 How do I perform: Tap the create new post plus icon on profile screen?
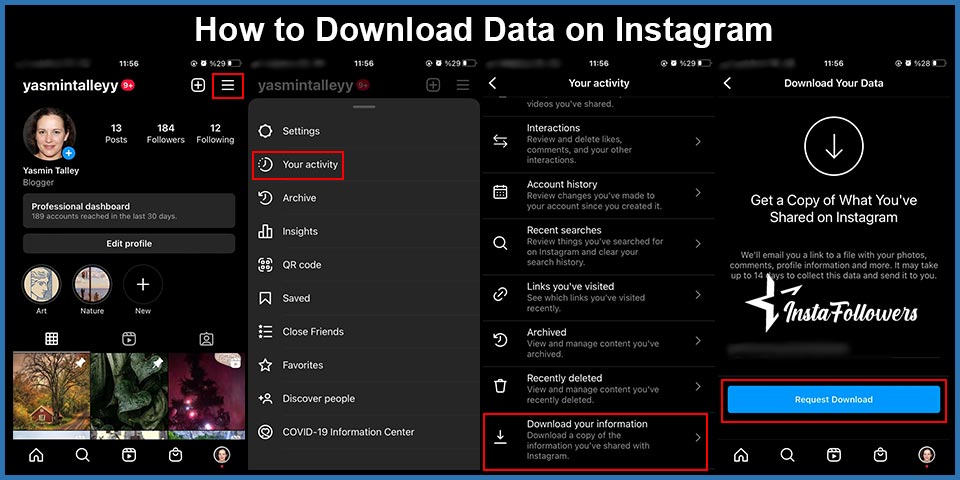click(198, 86)
